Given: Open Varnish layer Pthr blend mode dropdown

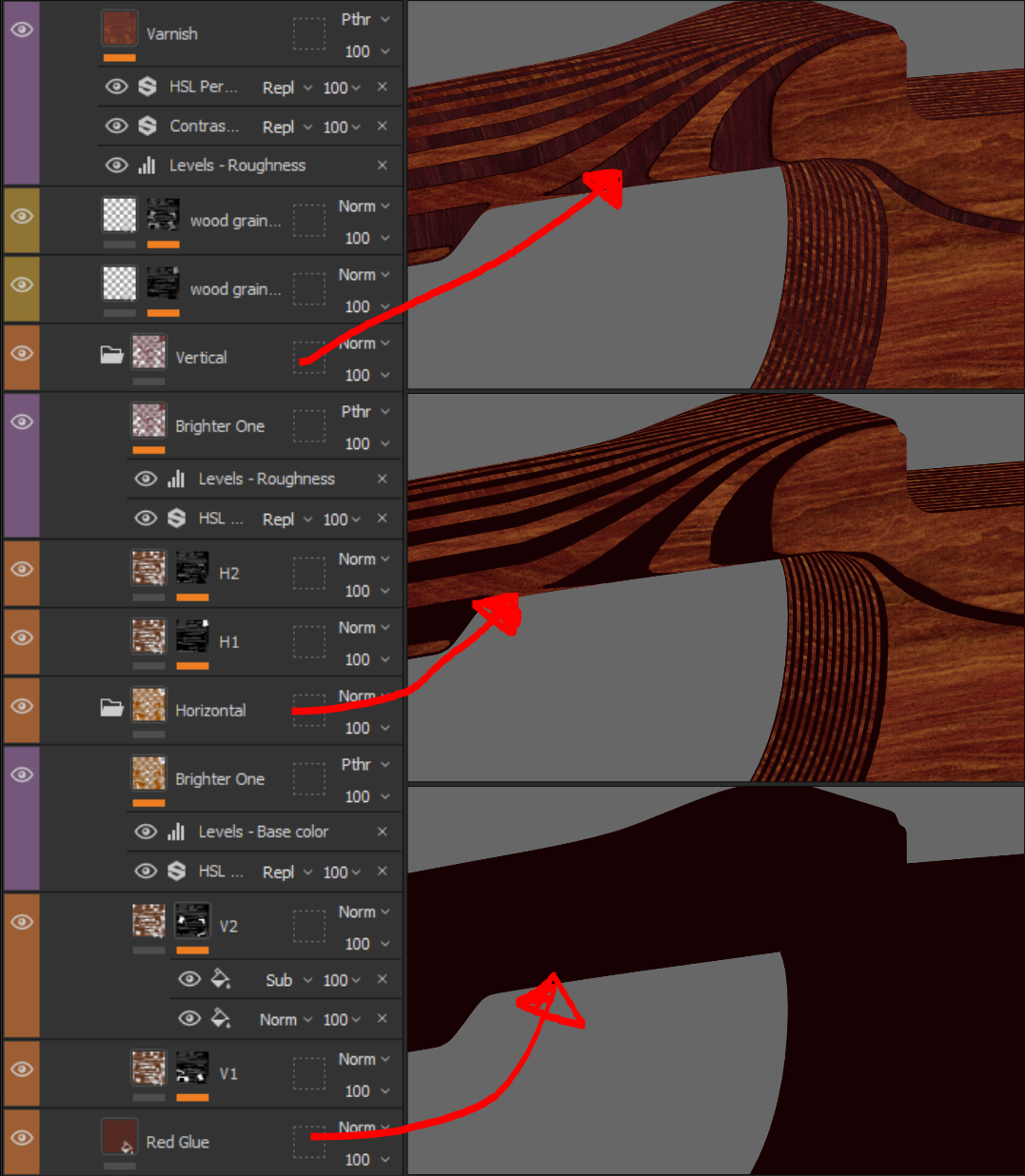Looking at the screenshot, I should pyautogui.click(x=365, y=19).
